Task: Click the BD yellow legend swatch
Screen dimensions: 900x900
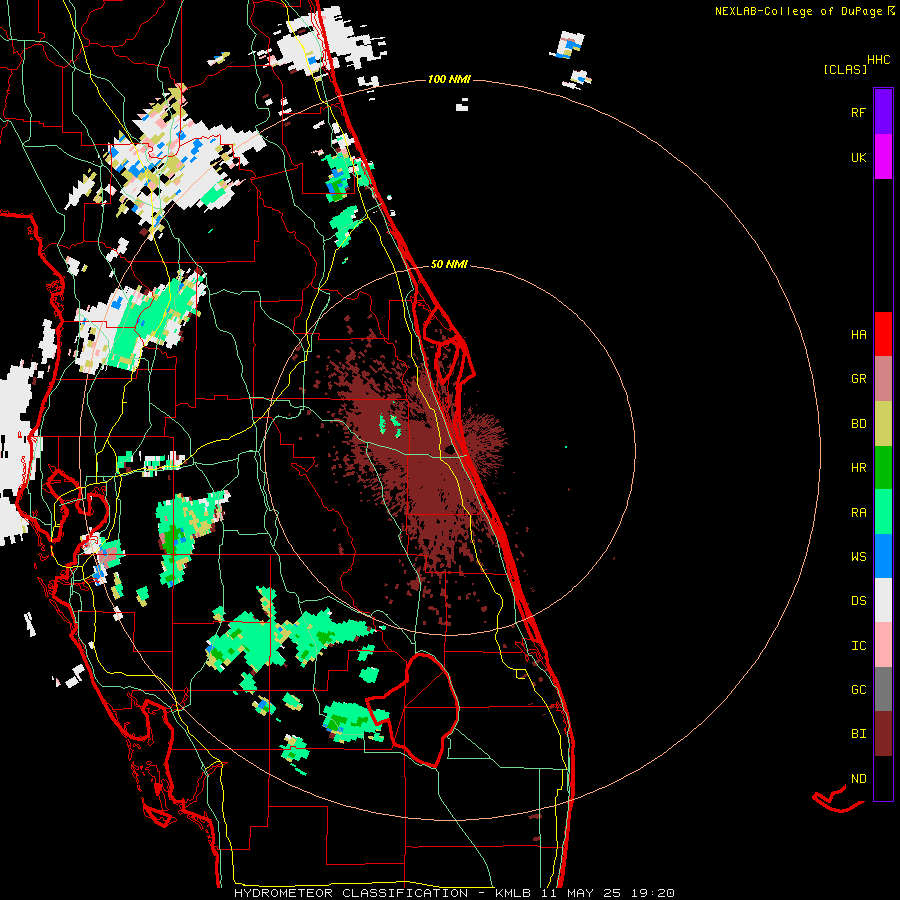Action: (x=883, y=424)
